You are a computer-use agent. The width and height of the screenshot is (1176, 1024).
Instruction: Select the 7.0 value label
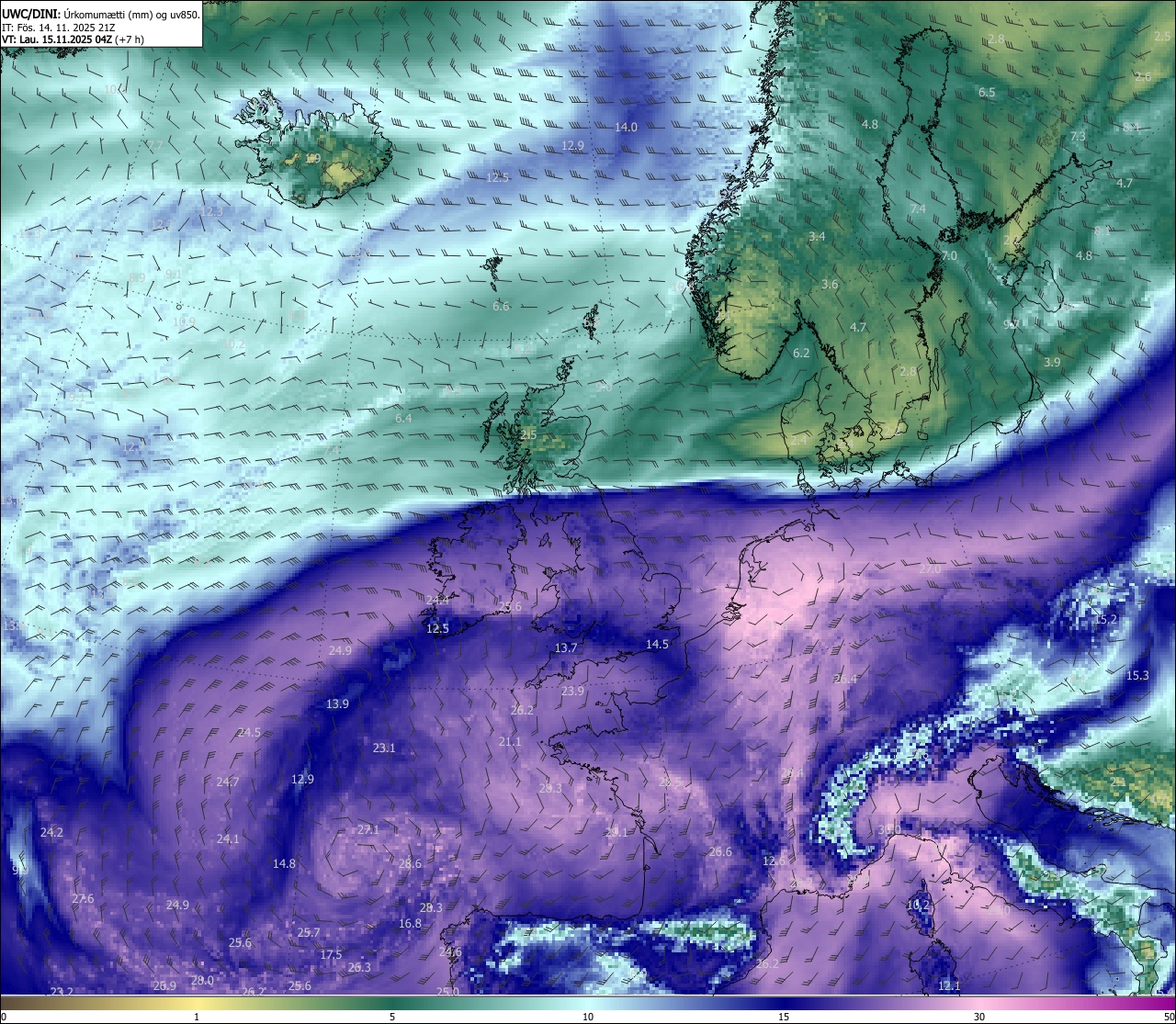point(949,256)
